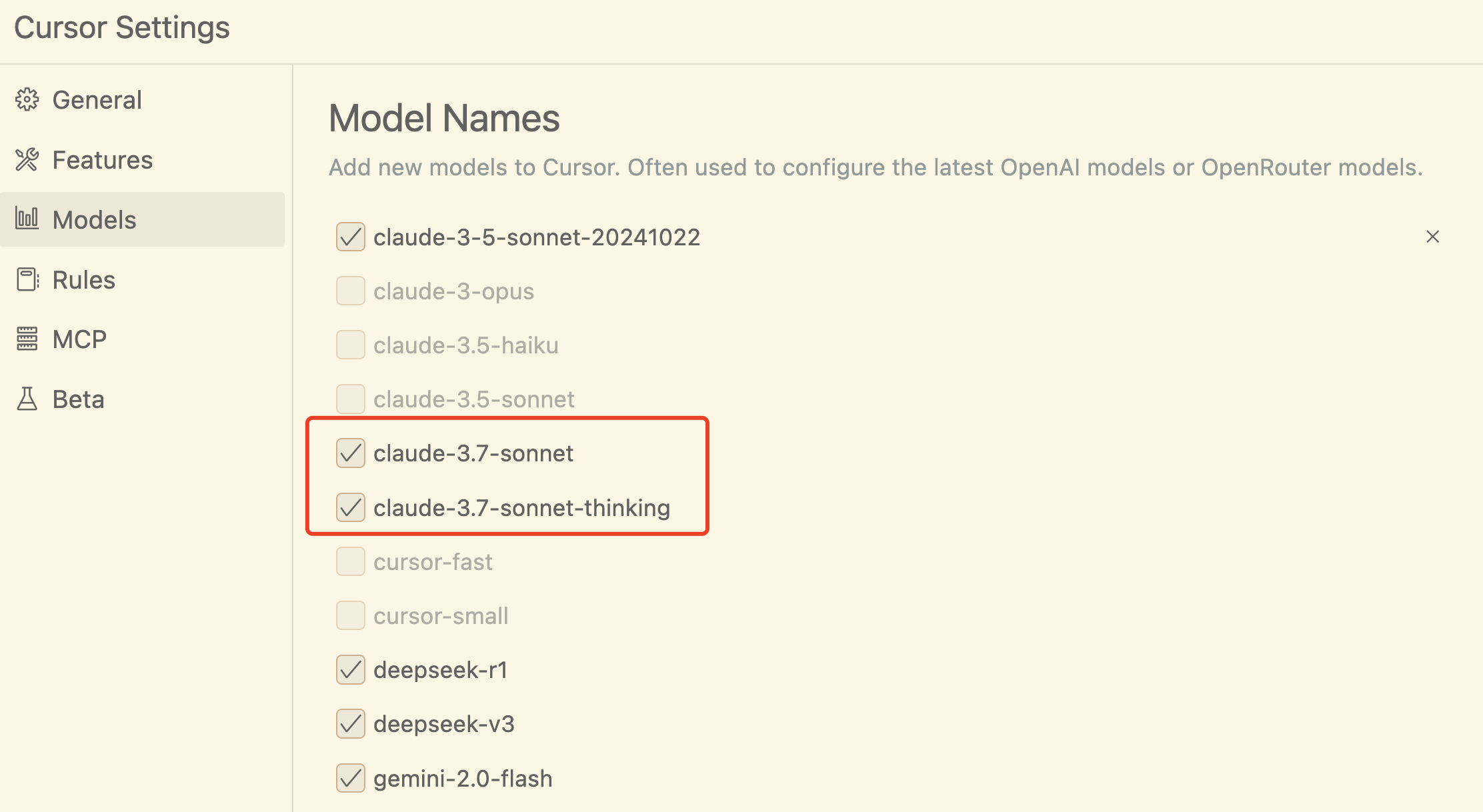The width and height of the screenshot is (1483, 812).
Task: Uncheck the claude-3.7-sonnet checkbox
Action: click(x=351, y=453)
